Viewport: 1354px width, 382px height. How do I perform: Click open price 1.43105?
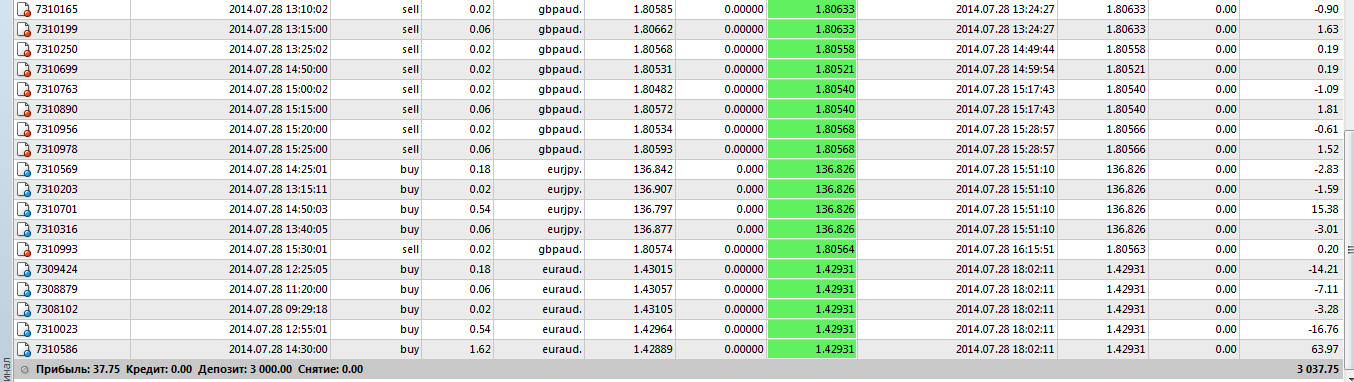pos(653,309)
